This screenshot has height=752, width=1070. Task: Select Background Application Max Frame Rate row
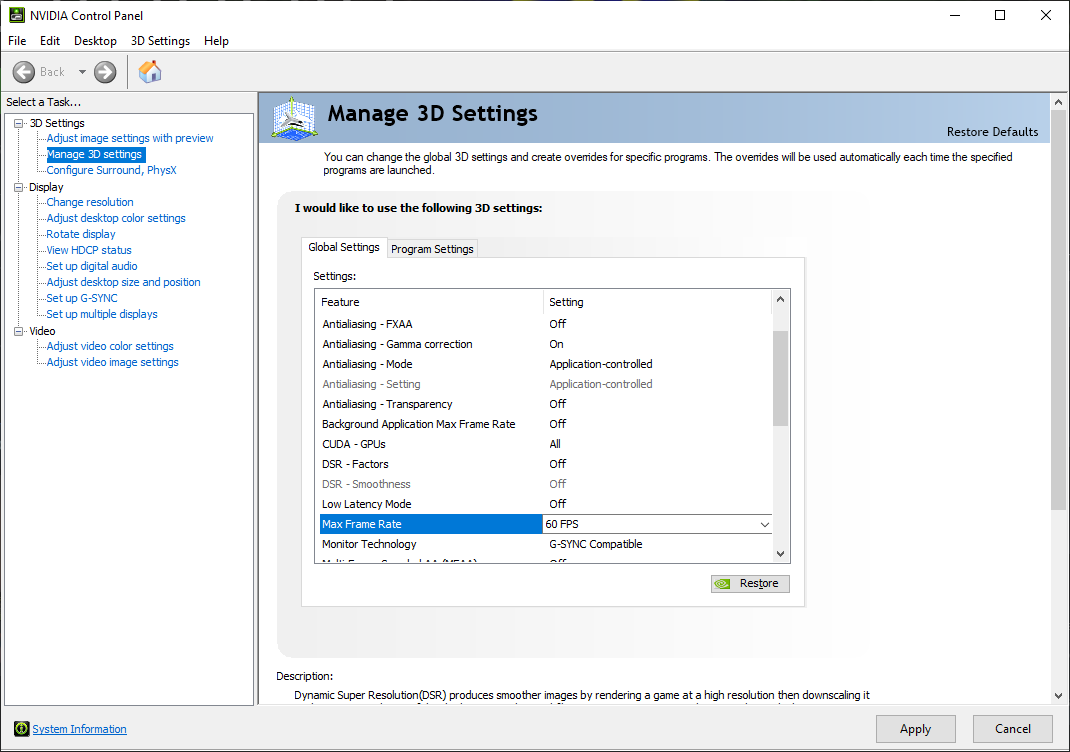[546, 424]
